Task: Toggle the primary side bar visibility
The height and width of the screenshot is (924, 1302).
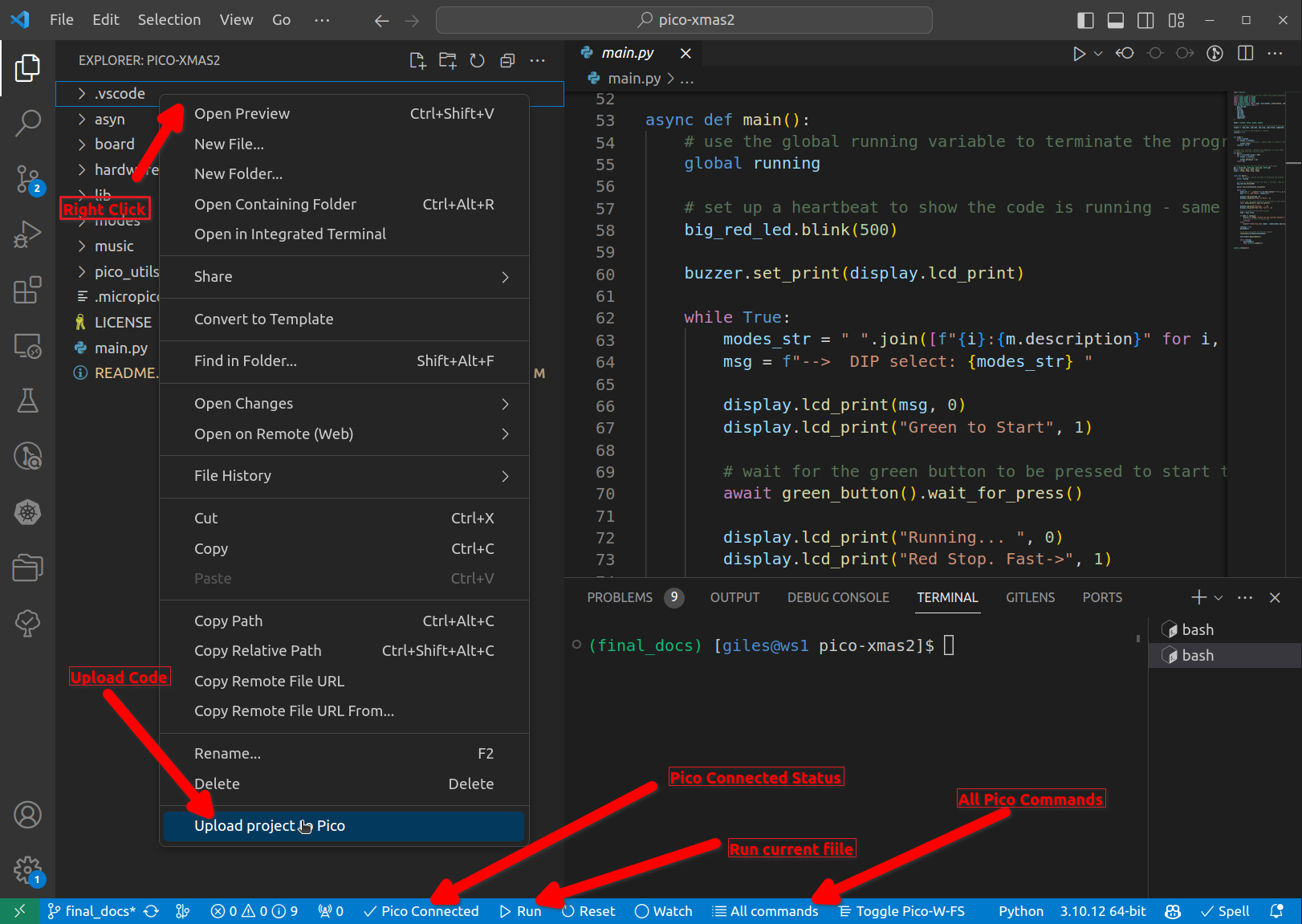Action: pyautogui.click(x=1085, y=20)
